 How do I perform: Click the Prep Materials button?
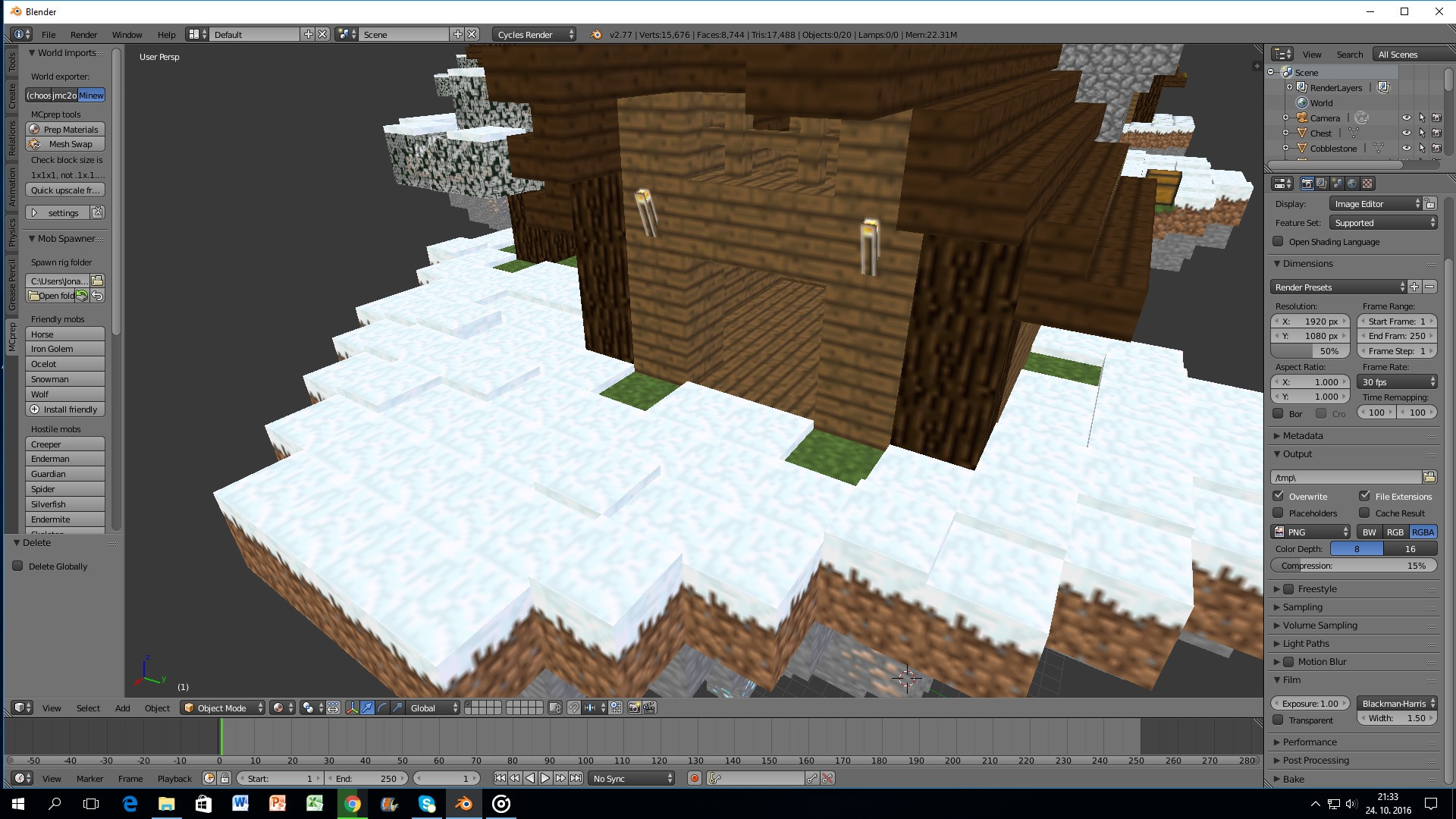pos(67,129)
